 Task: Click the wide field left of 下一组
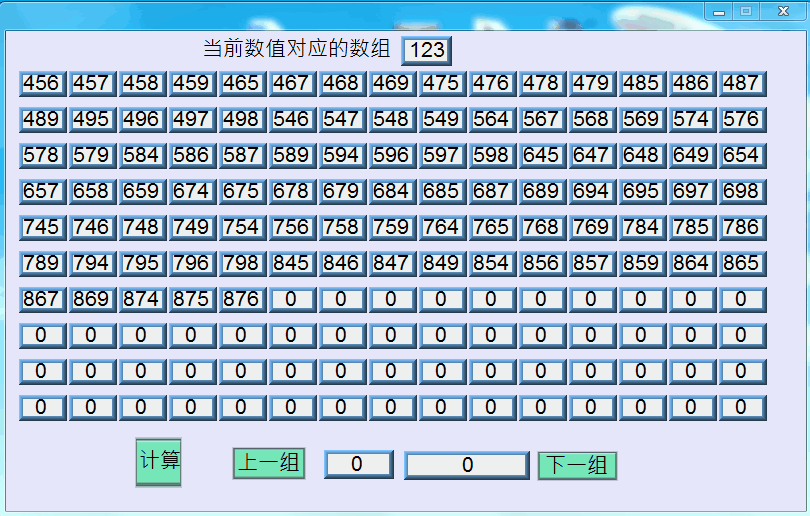point(466,465)
